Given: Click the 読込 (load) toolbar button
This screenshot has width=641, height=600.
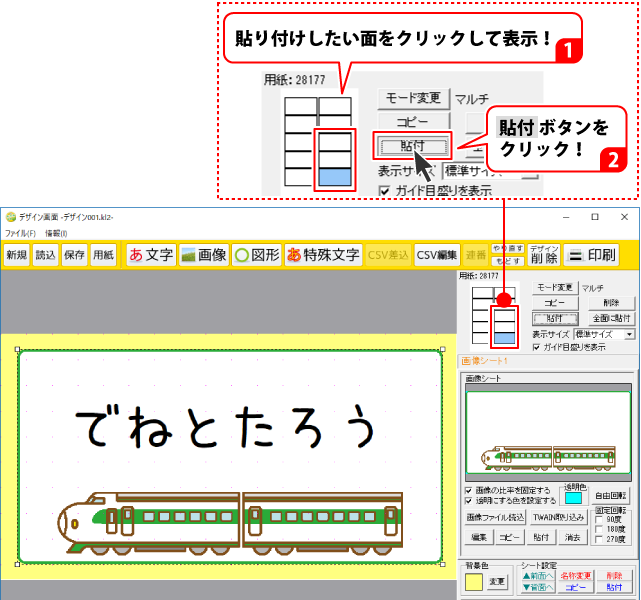Looking at the screenshot, I should (45, 255).
